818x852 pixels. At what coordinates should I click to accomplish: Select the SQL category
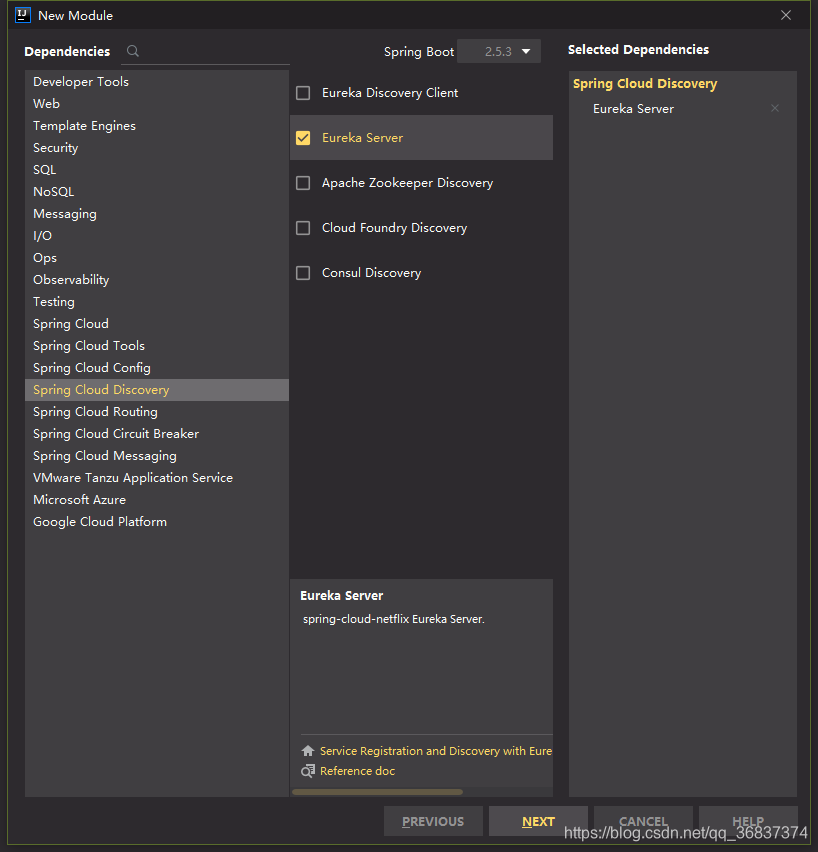(x=157, y=170)
